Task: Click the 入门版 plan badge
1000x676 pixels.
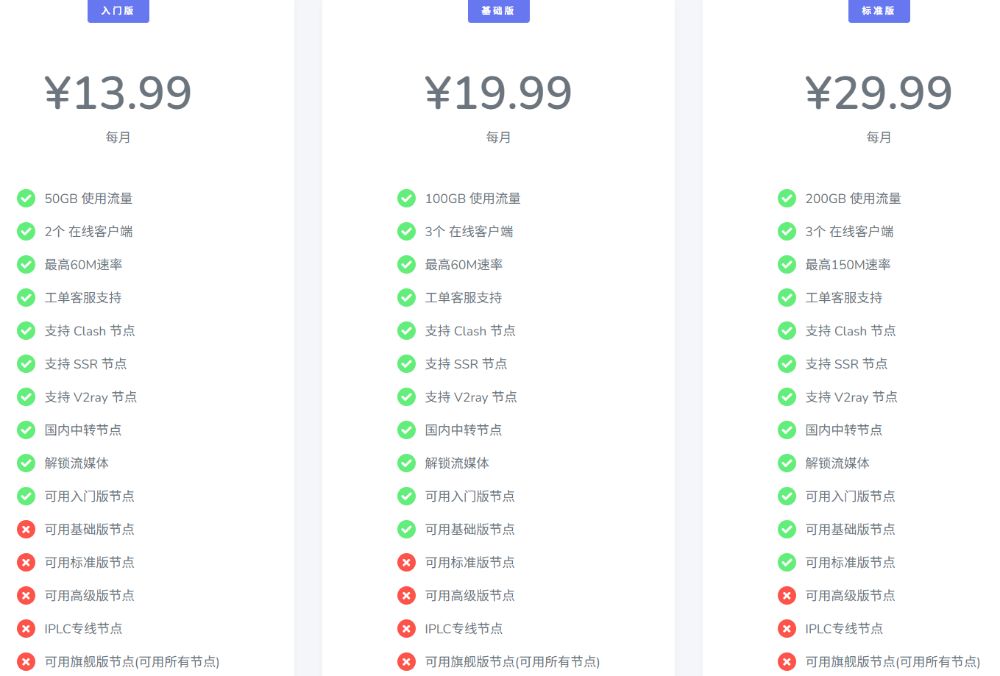Action: 118,11
